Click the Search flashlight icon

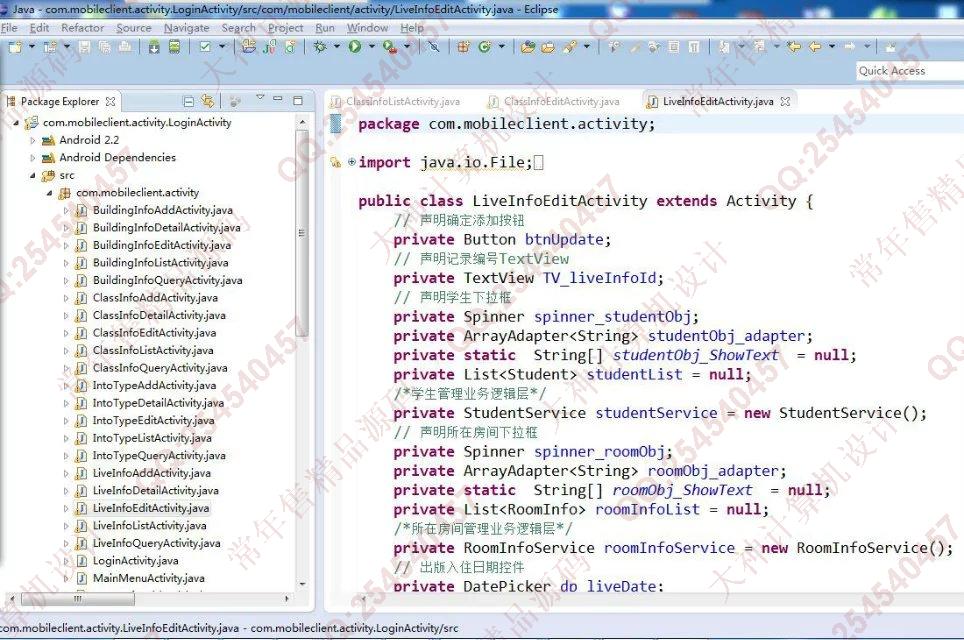point(570,47)
